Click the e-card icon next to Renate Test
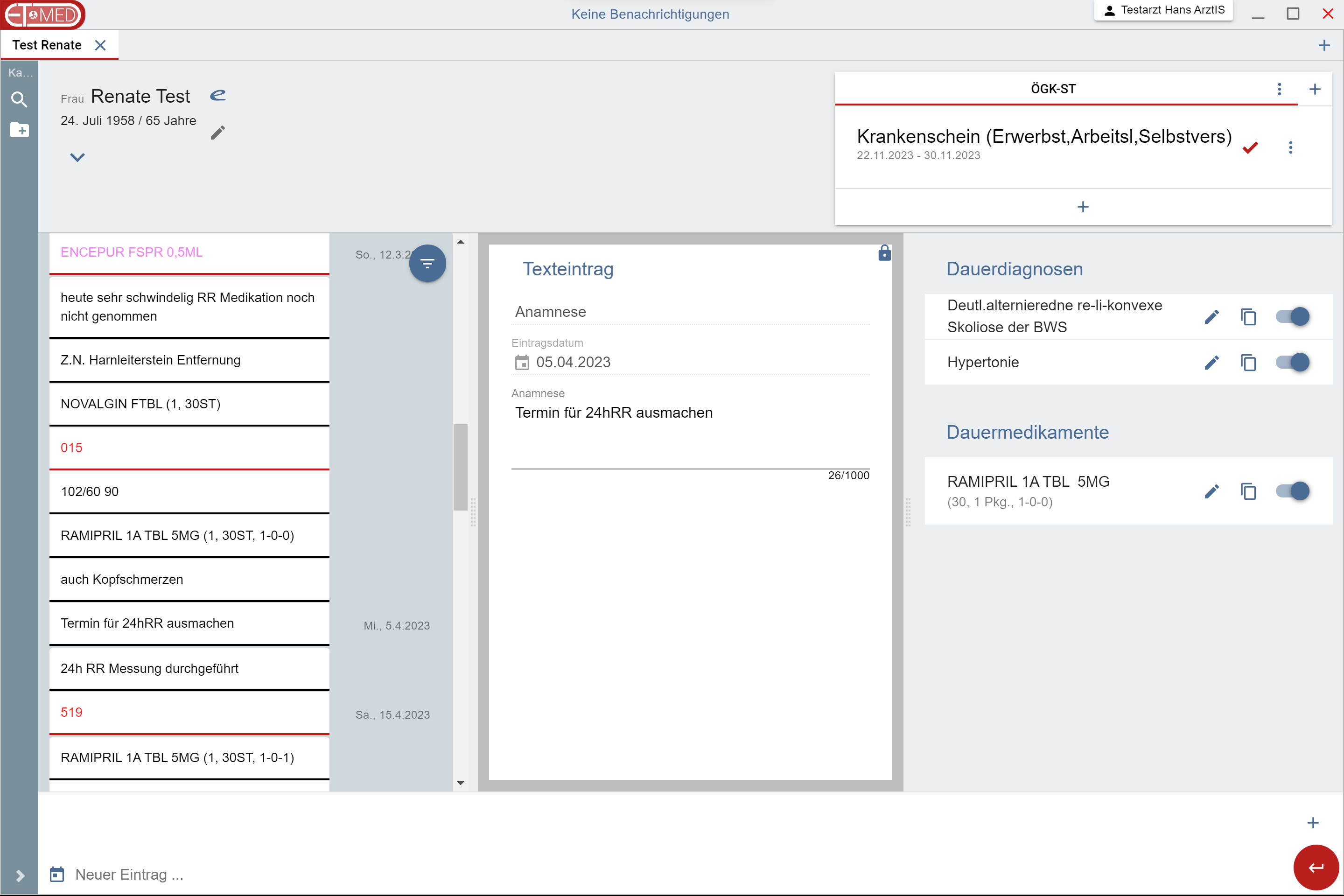Image resolution: width=1344 pixels, height=896 pixels. click(218, 95)
